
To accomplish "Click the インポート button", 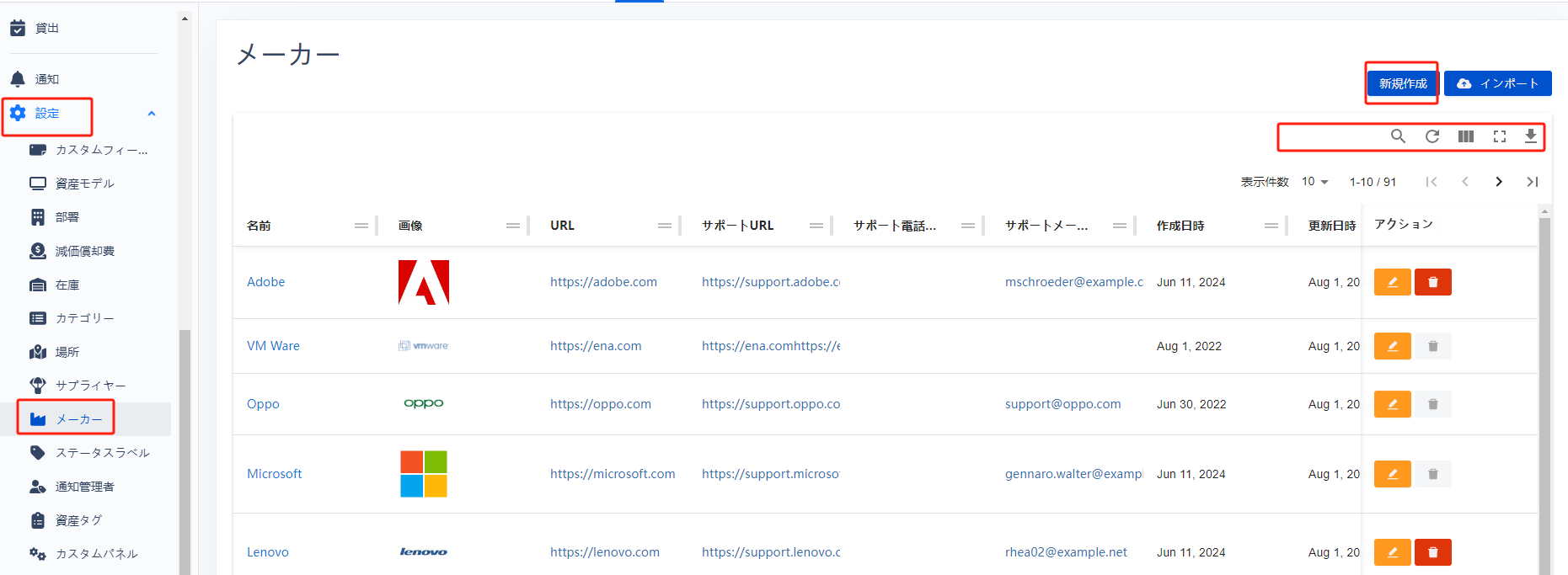I will (1498, 83).
